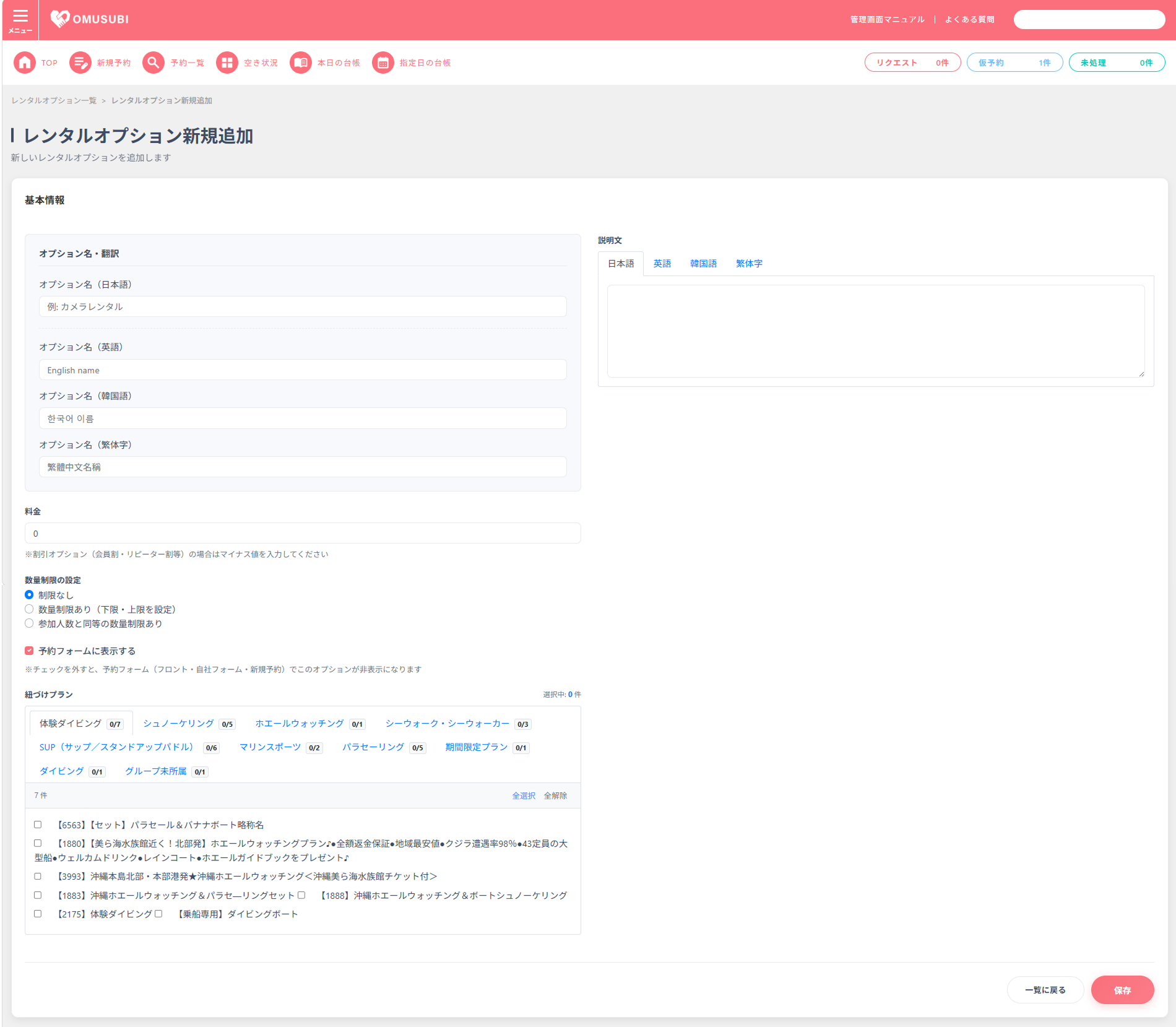Click the textarea resize handle
The image size is (1176, 1027).
(x=1141, y=373)
